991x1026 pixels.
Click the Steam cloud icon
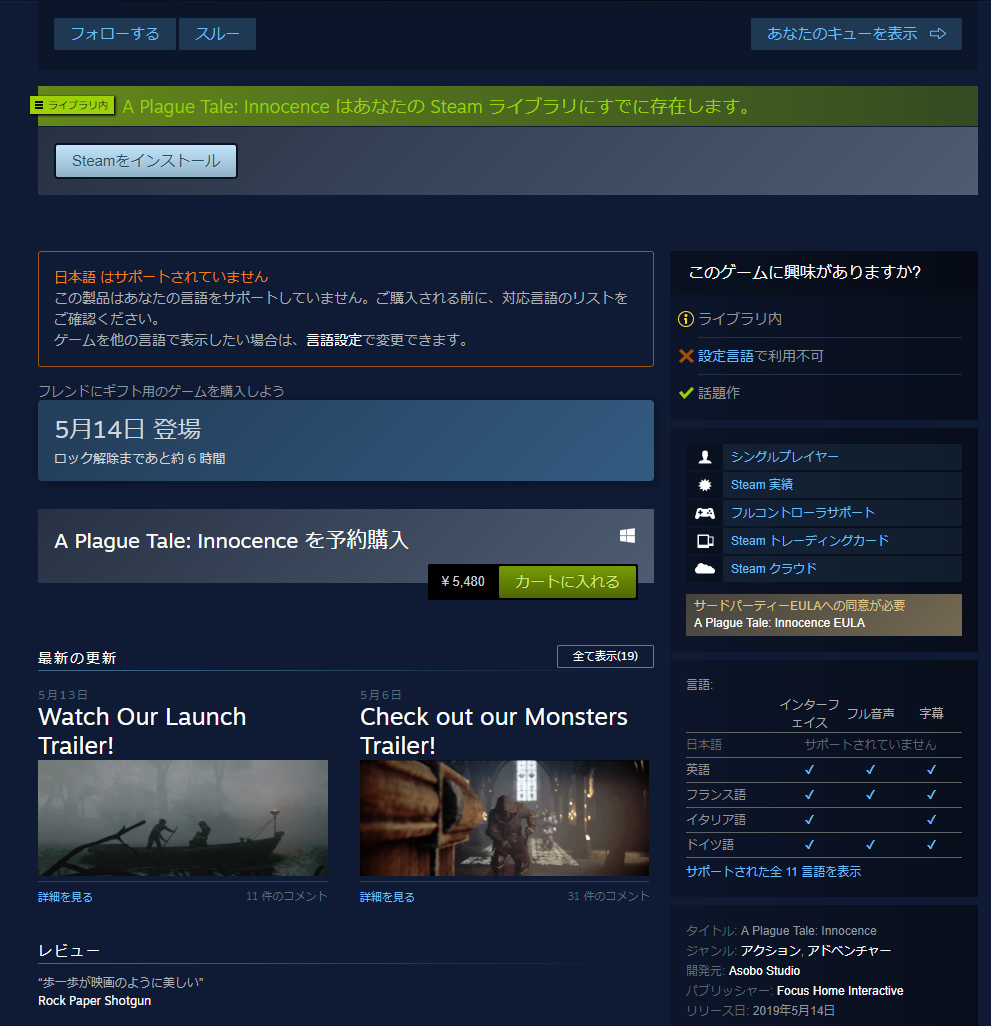(704, 569)
